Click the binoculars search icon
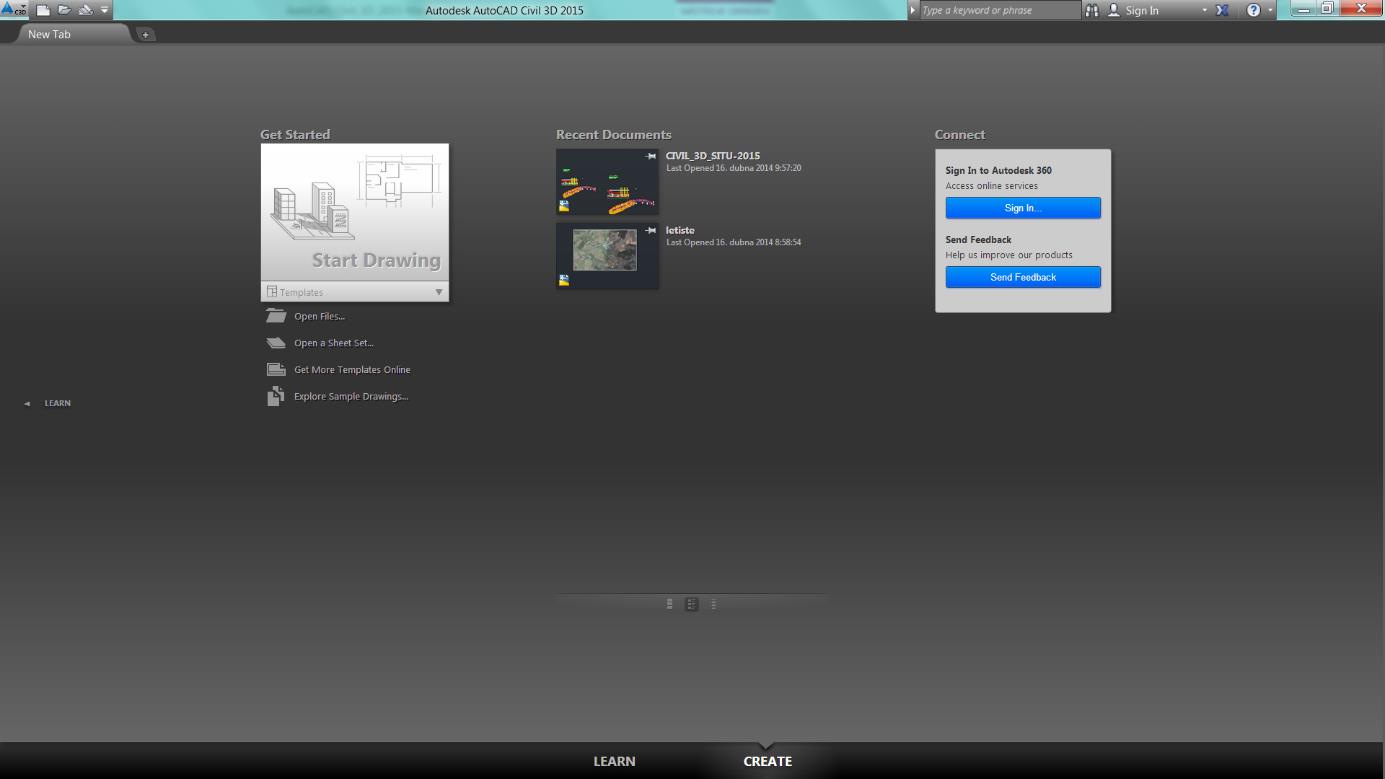This screenshot has height=779, width=1385. coord(1091,10)
